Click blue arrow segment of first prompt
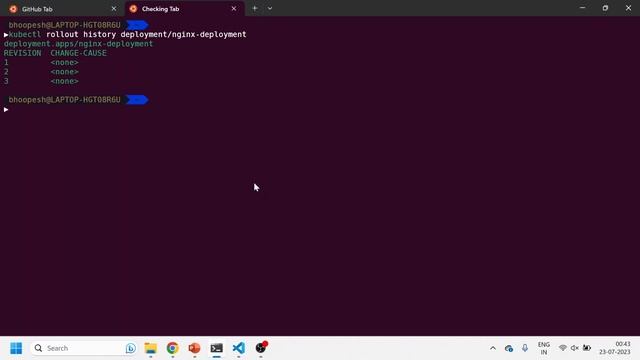640x360 pixels. pos(137,25)
